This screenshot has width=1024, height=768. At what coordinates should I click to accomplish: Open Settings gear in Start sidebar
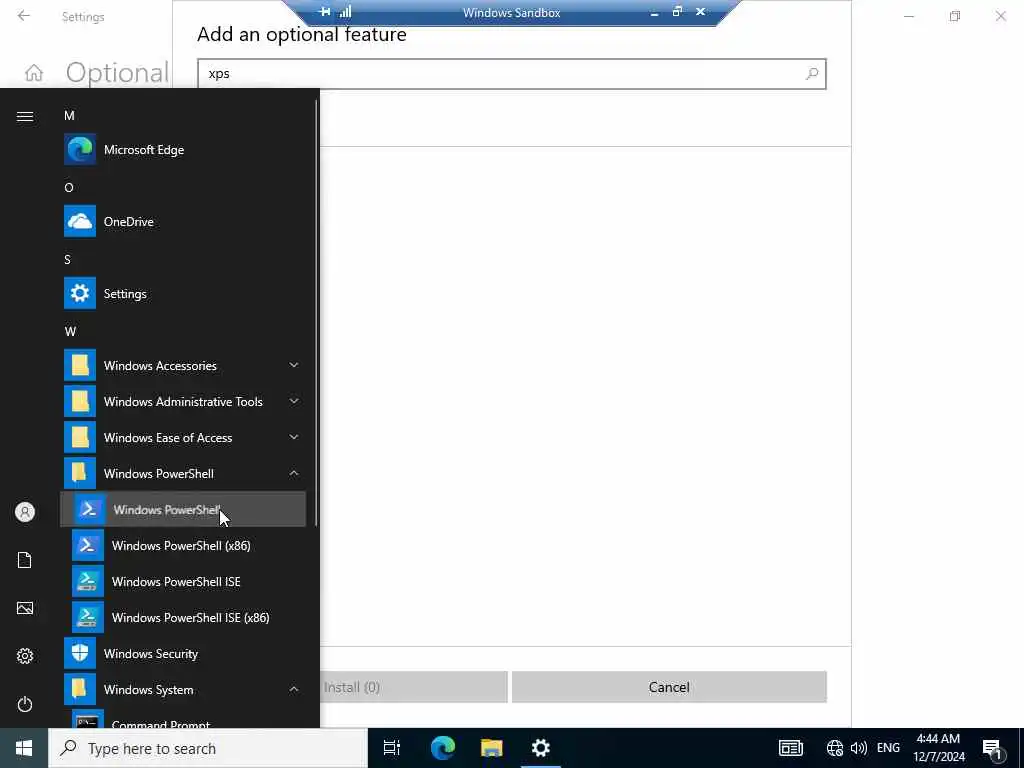[25, 656]
